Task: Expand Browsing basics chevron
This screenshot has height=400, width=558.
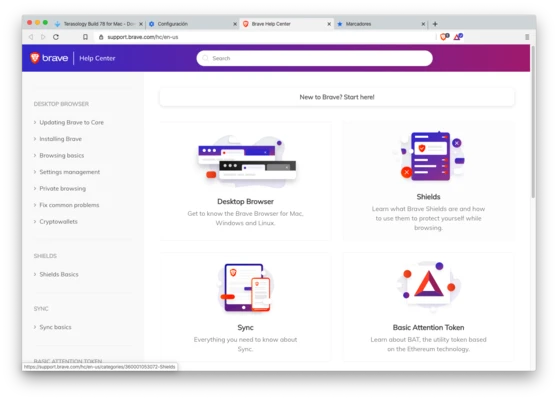Action: coord(35,156)
